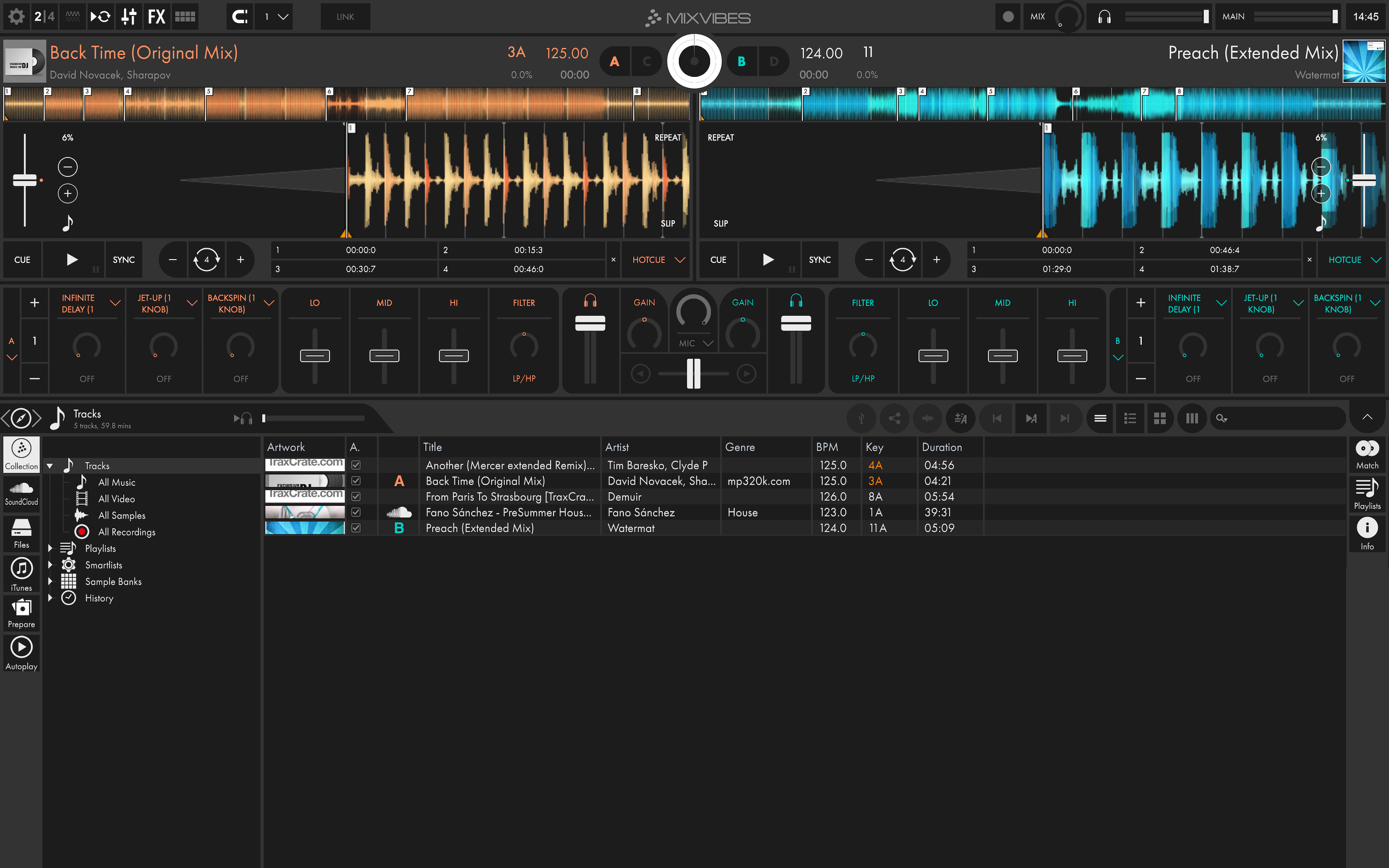
Task: Select deck C tab
Action: (x=647, y=62)
